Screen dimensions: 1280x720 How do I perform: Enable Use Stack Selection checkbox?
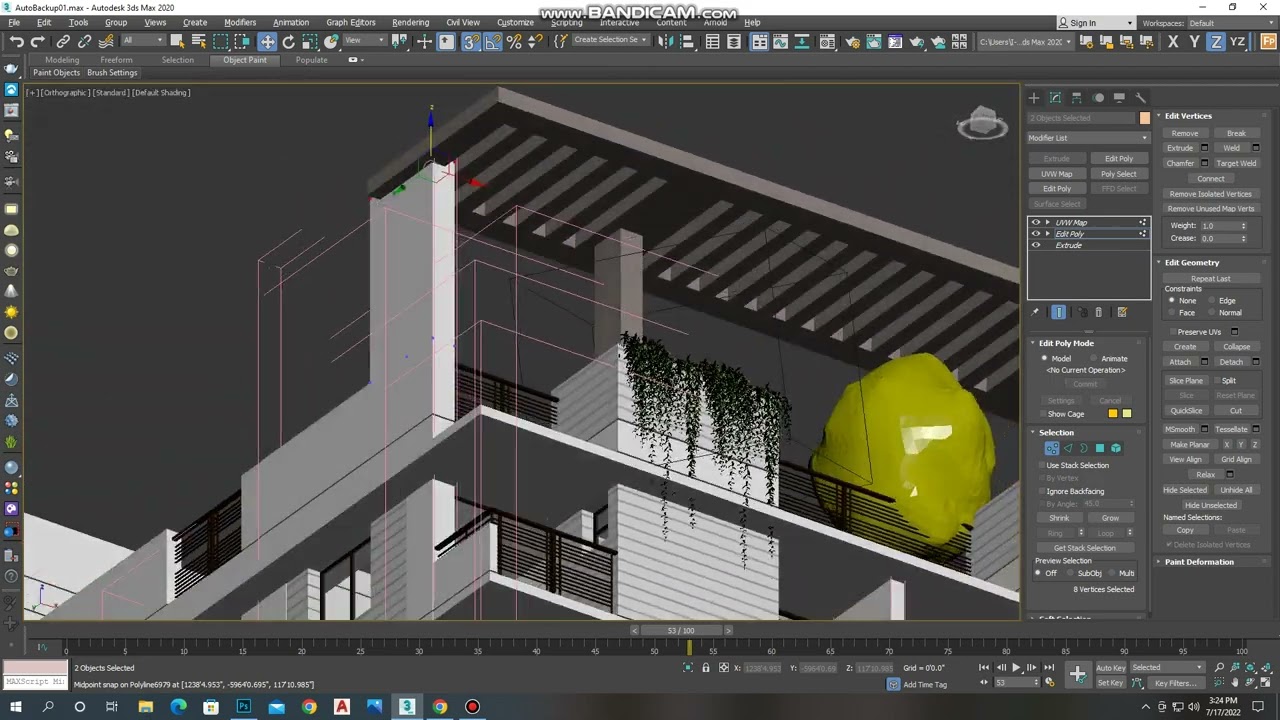pyautogui.click(x=1041, y=465)
